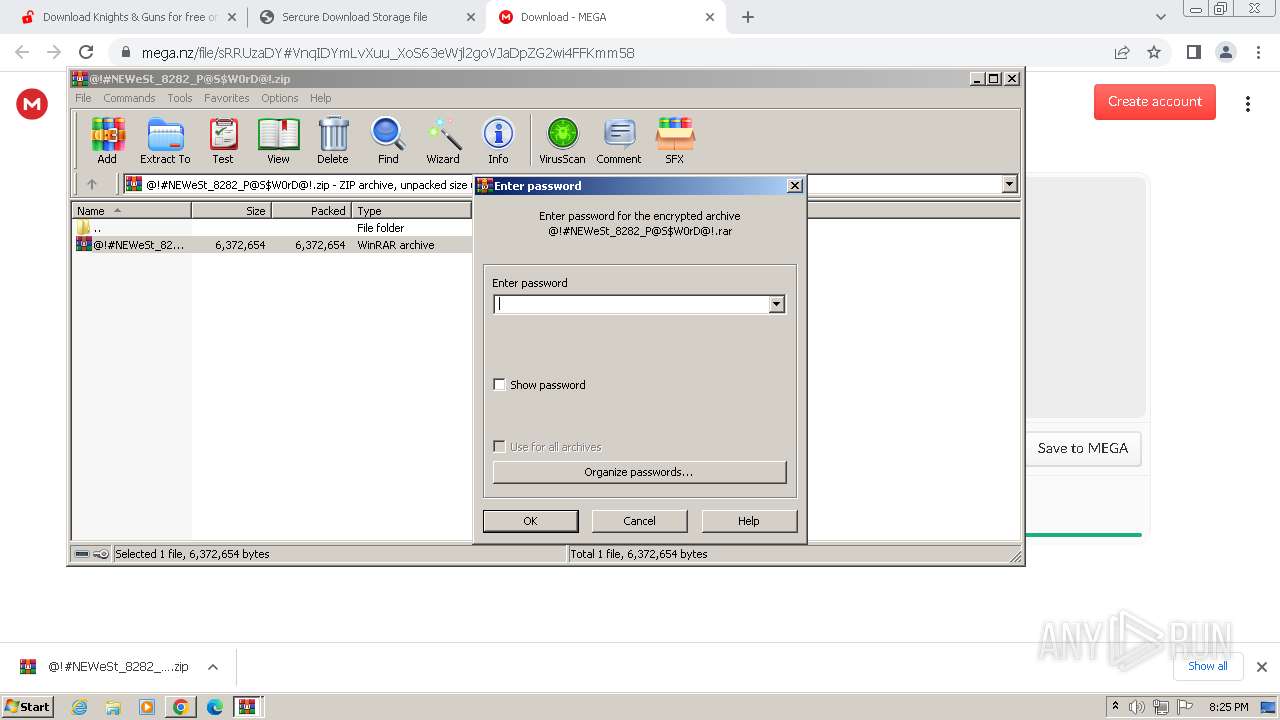Sort by Type column header
Viewport: 1280px width, 720px height.
pyautogui.click(x=412, y=211)
